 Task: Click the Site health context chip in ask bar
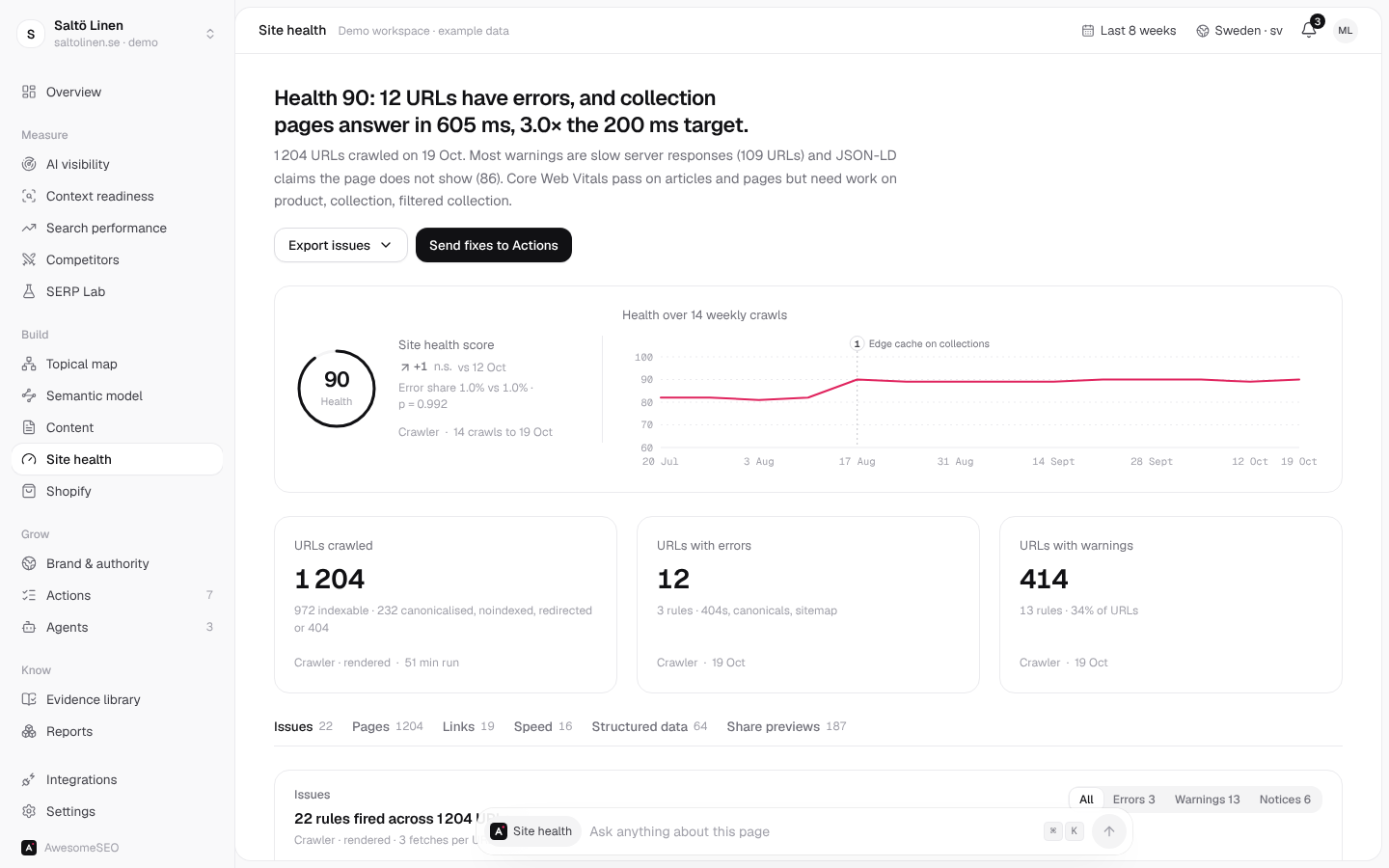532,831
